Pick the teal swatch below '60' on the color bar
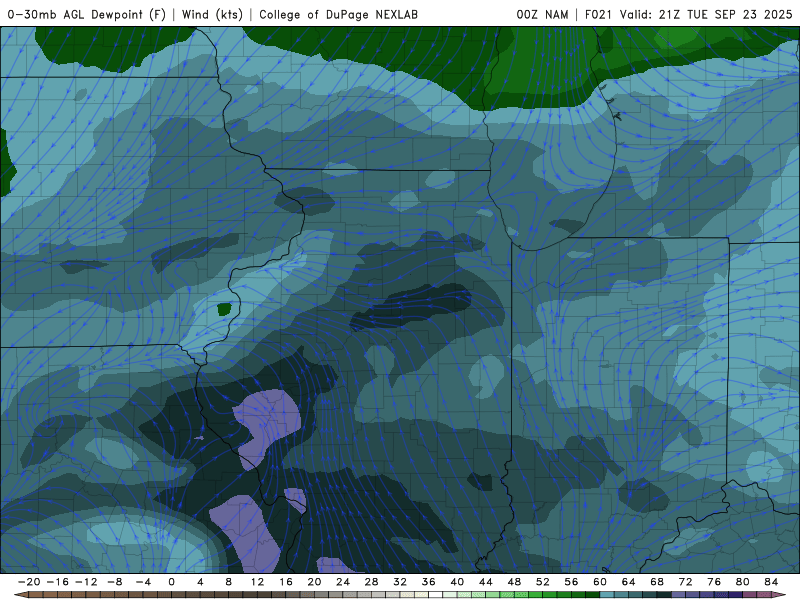The width and height of the screenshot is (800, 600). click(x=607, y=595)
